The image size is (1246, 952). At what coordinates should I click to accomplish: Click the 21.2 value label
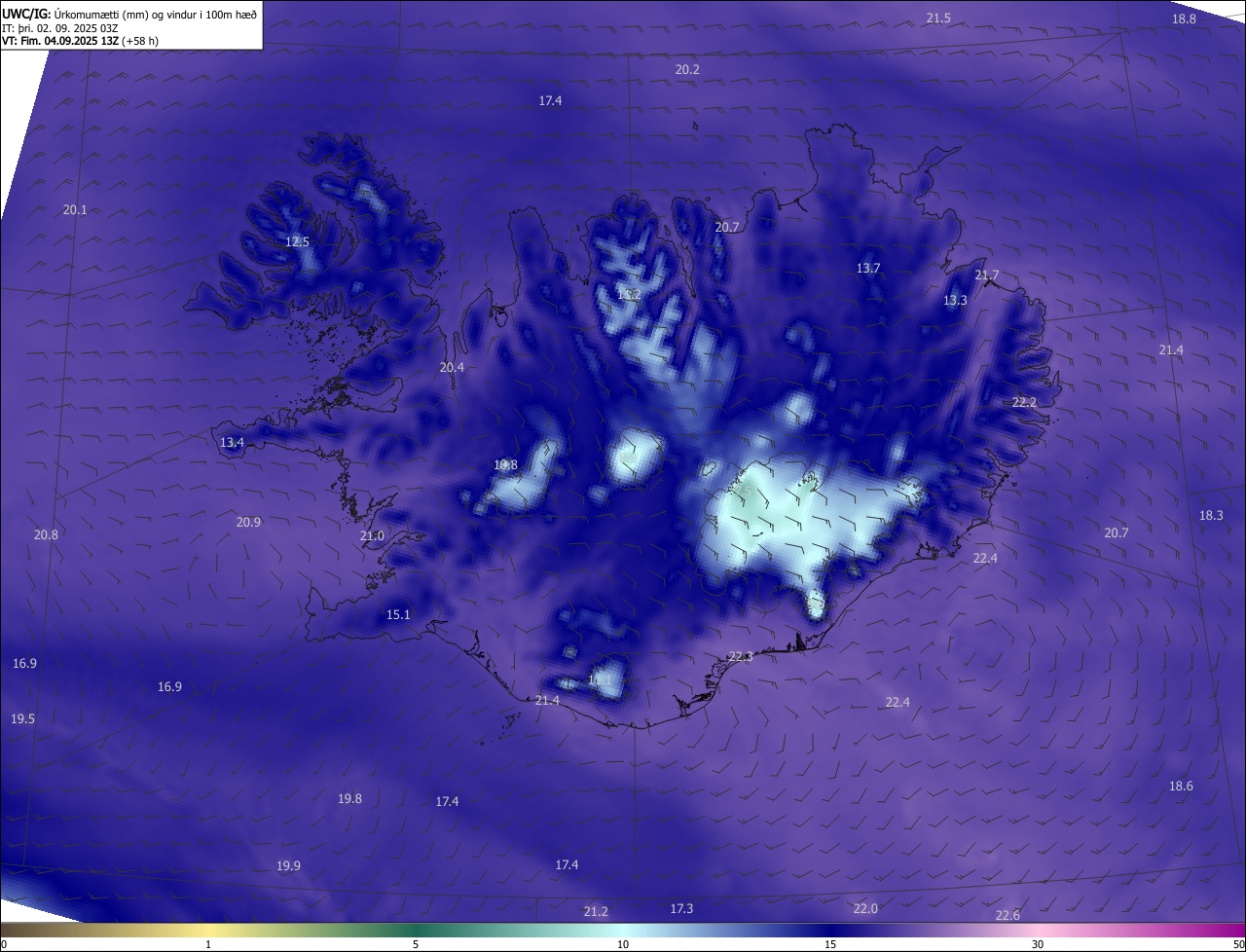596,912
